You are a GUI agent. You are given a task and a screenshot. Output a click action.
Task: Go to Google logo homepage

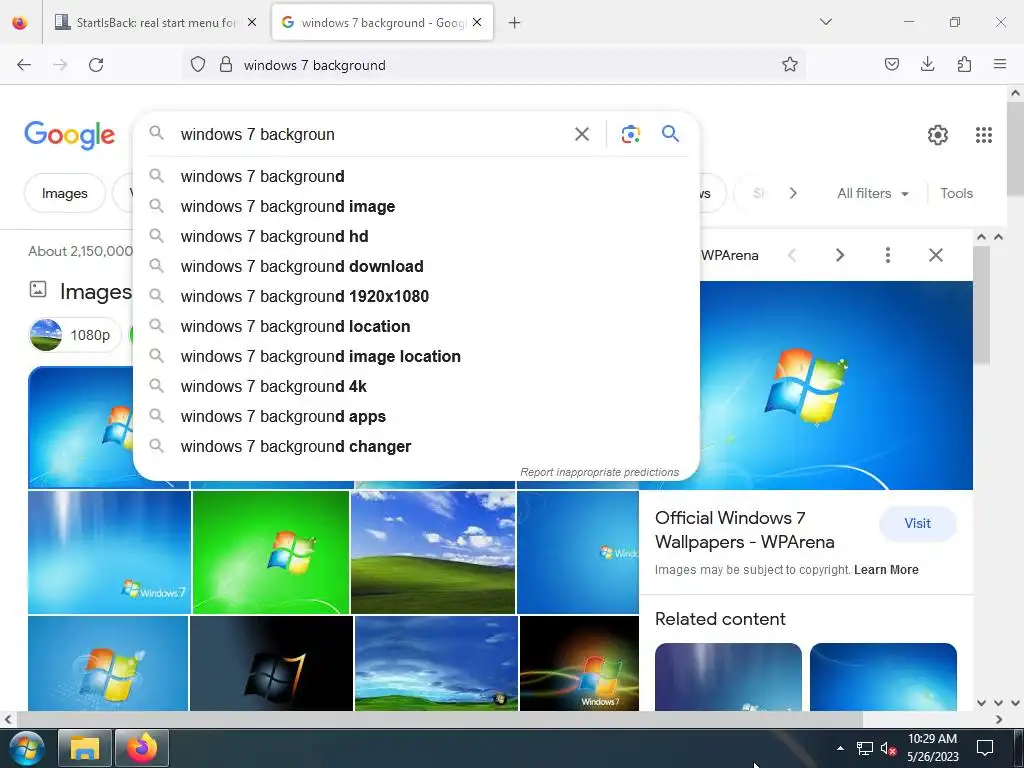pyautogui.click(x=70, y=135)
